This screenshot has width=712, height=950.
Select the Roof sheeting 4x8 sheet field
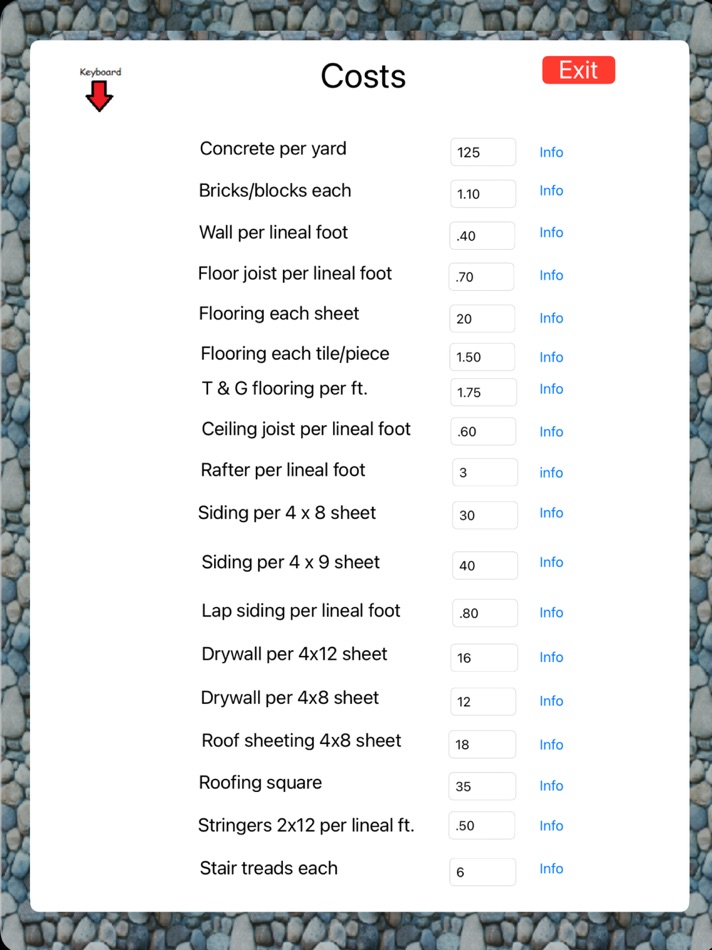pos(482,744)
